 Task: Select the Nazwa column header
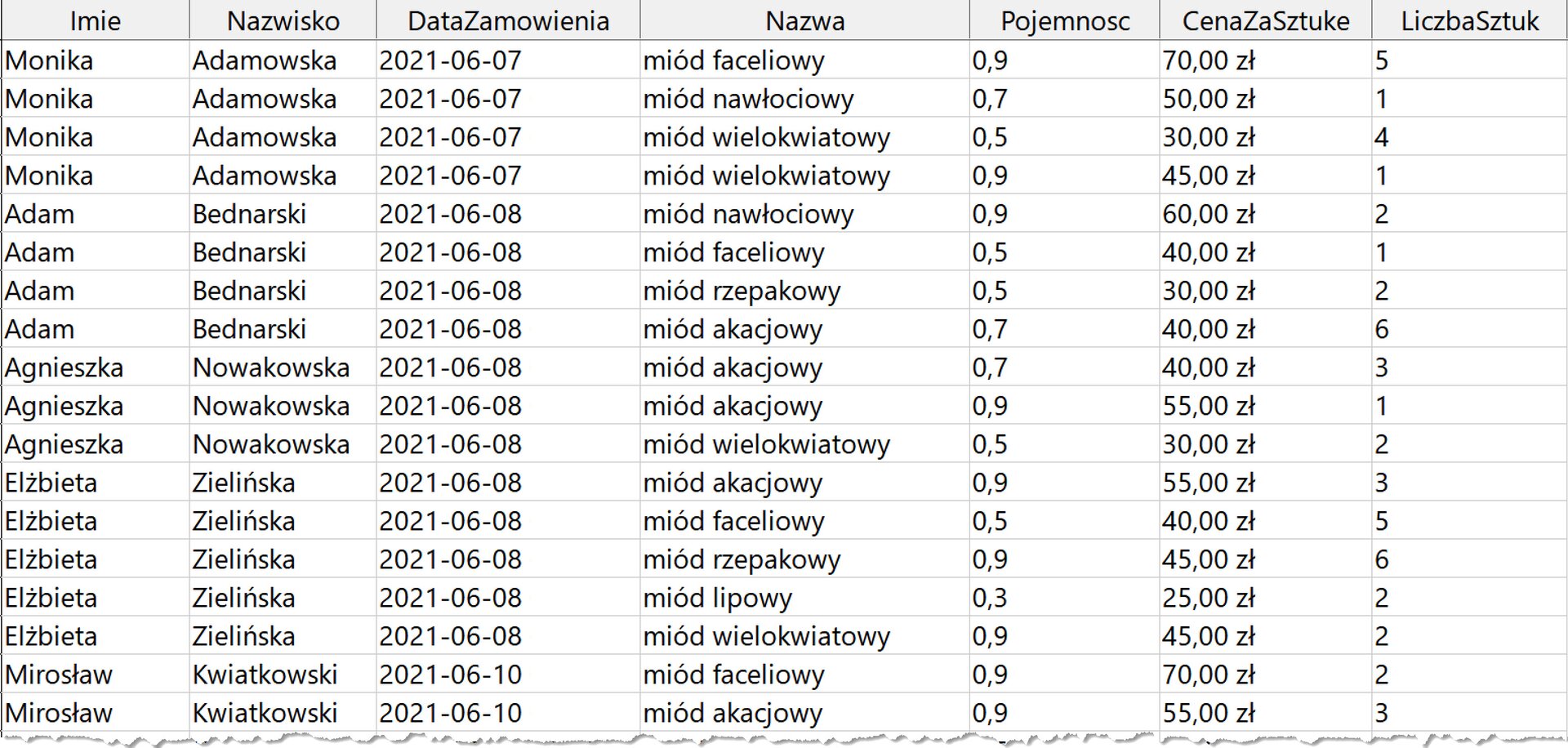(804, 20)
